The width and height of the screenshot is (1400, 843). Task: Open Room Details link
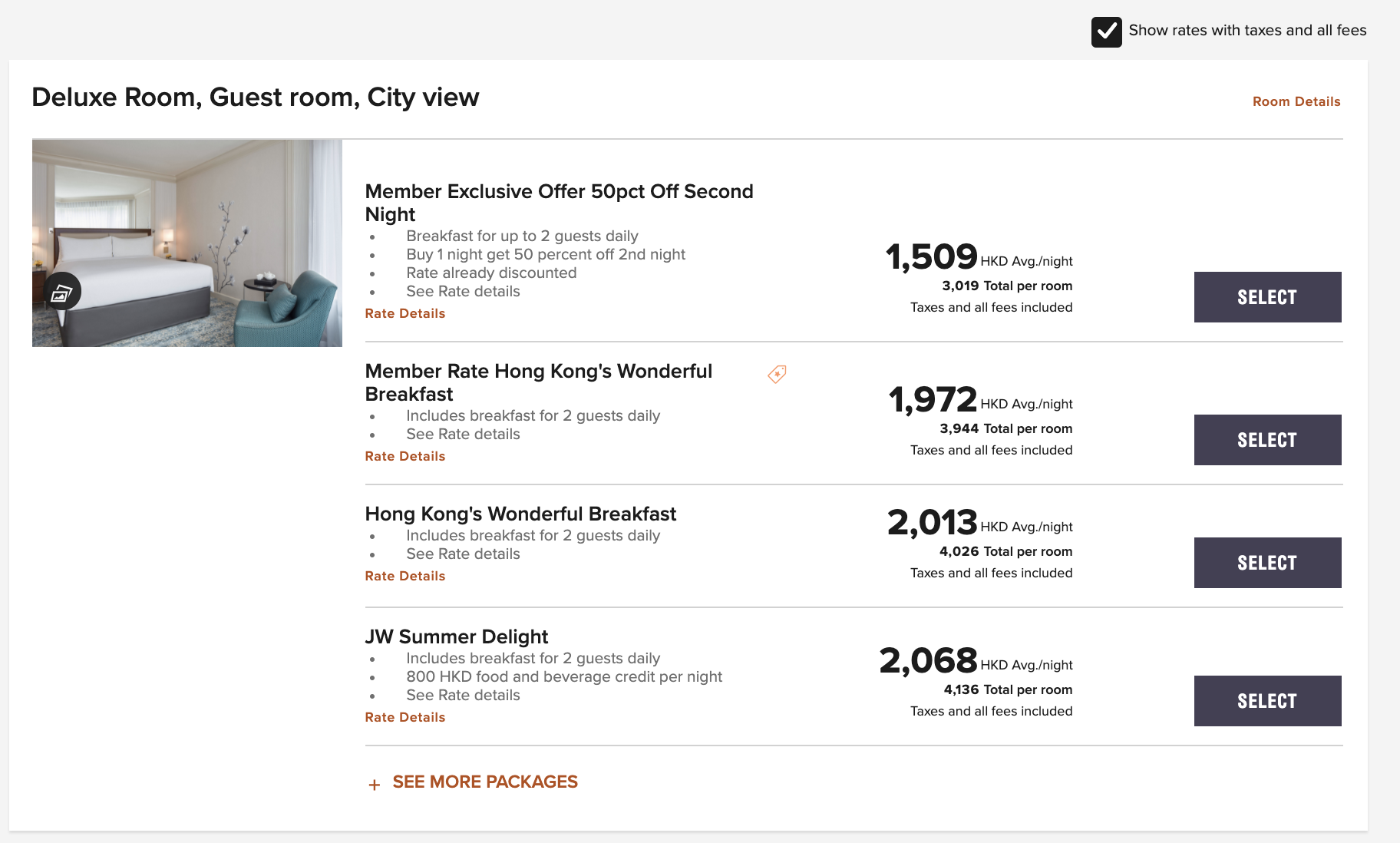point(1296,101)
